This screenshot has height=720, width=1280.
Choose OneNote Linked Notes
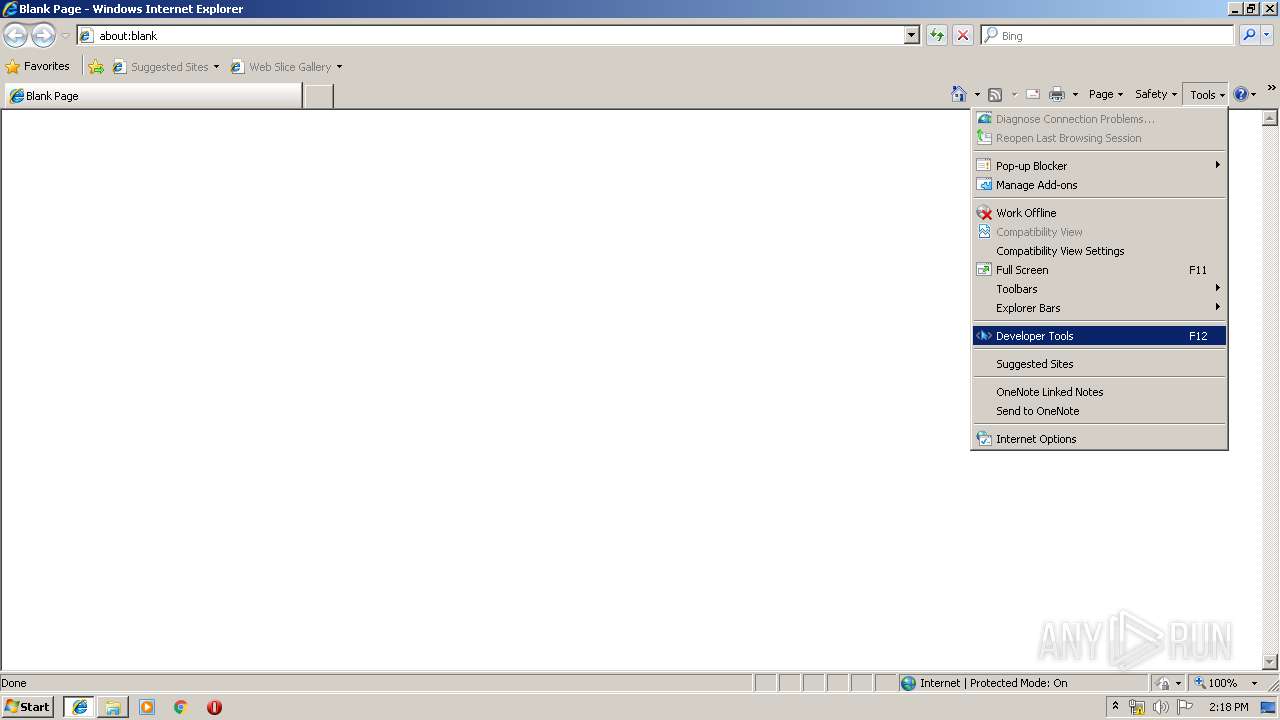point(1099,392)
